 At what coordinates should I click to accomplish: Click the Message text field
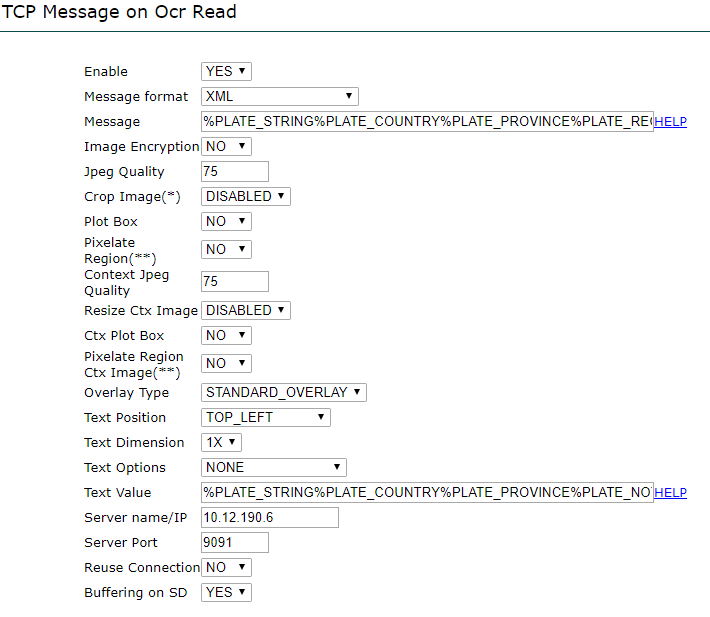coord(427,121)
